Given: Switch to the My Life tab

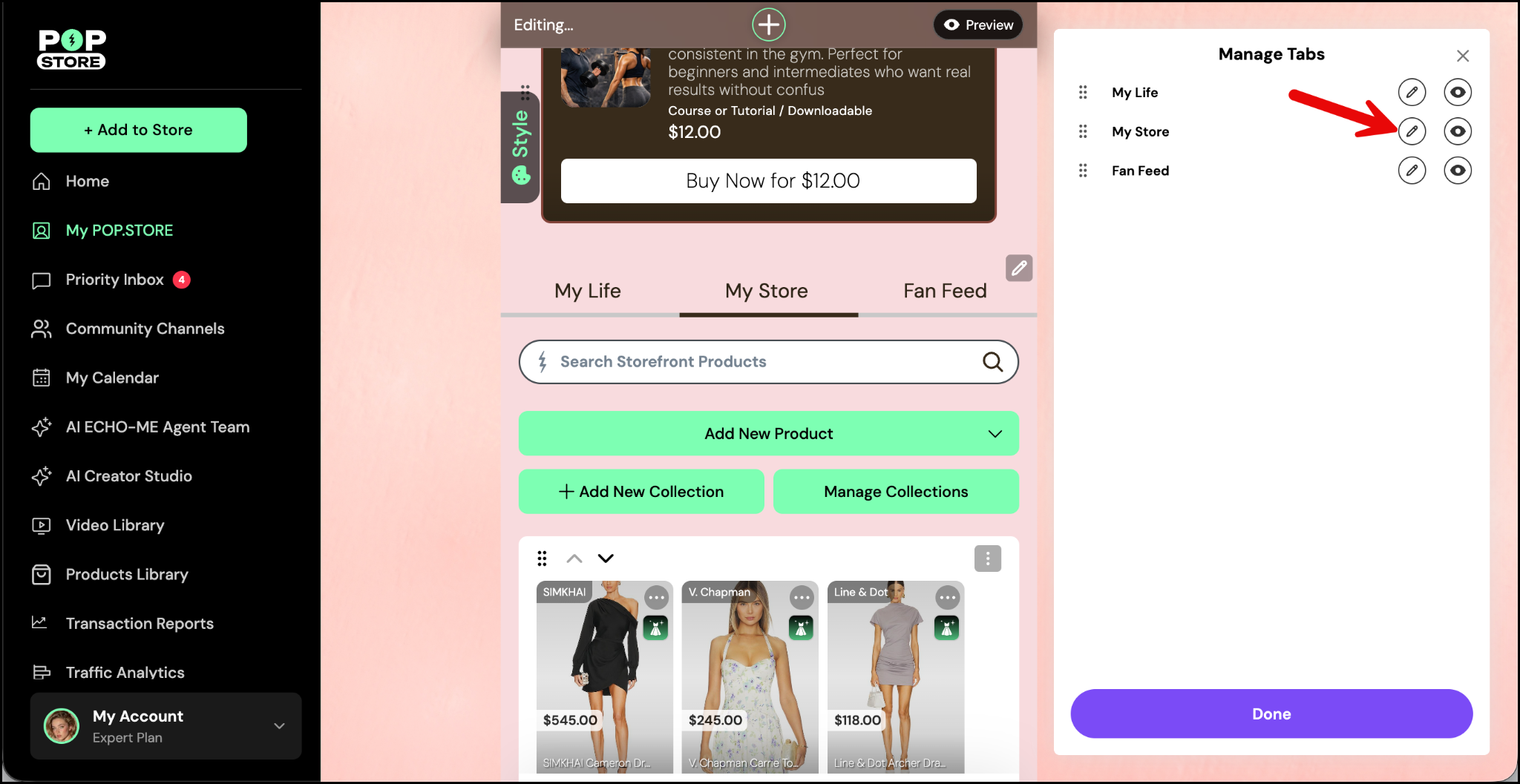Looking at the screenshot, I should coord(587,291).
